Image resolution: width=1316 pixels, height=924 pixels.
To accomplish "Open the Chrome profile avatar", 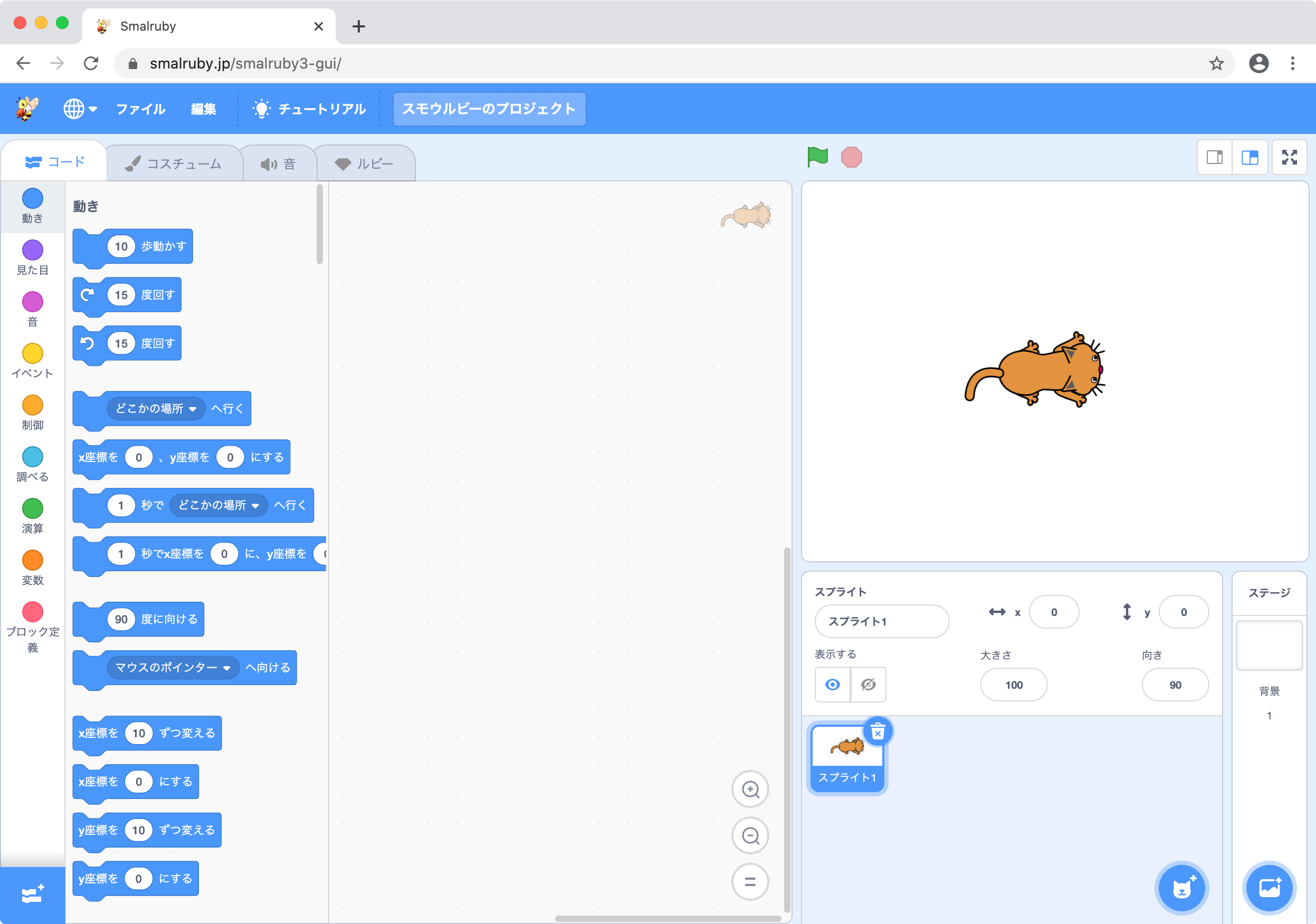I will pos(1258,63).
